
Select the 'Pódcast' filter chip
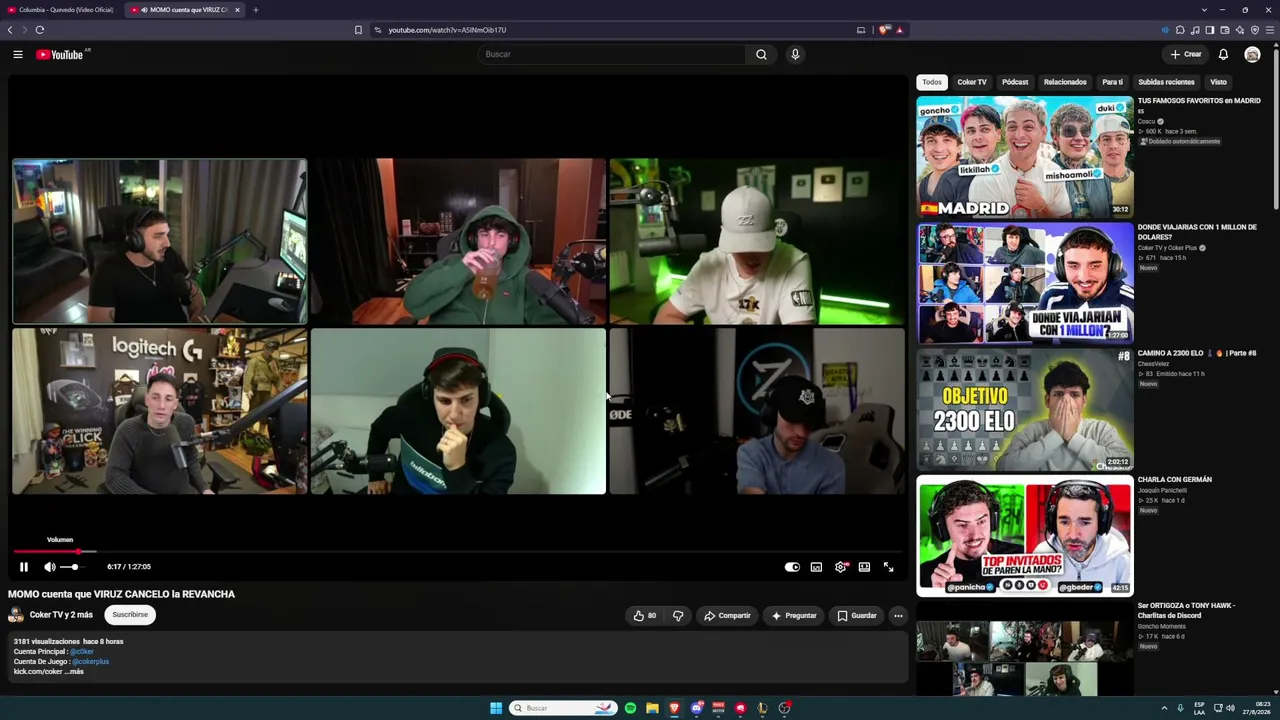tap(1015, 82)
